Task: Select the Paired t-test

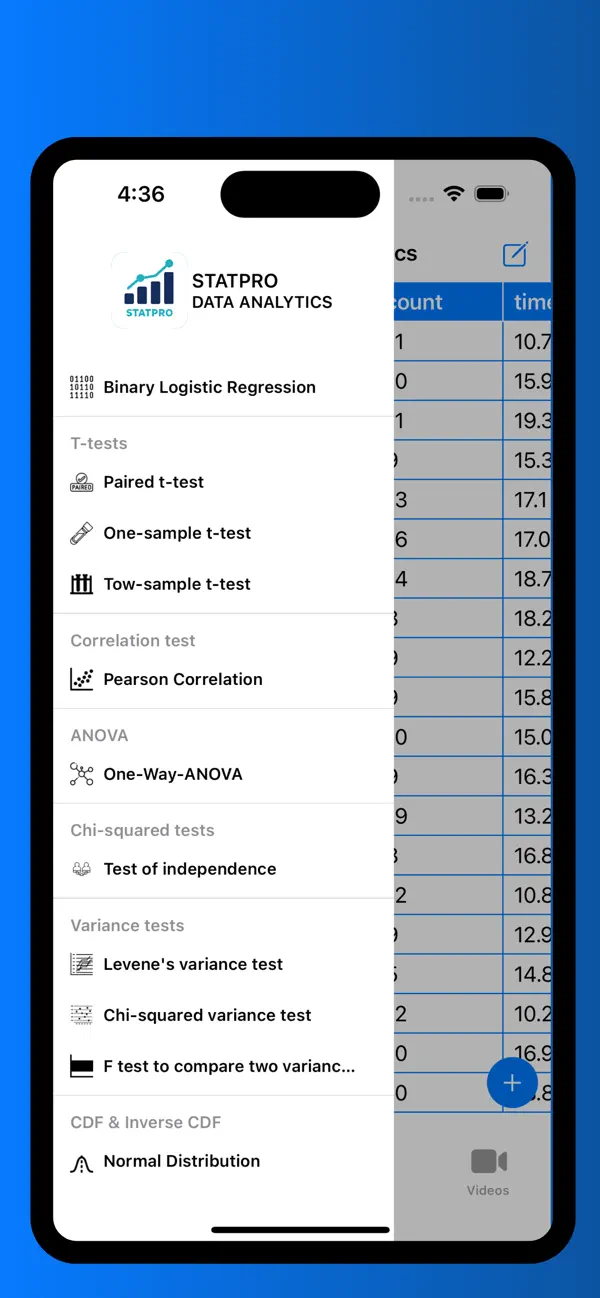Action: [151, 482]
